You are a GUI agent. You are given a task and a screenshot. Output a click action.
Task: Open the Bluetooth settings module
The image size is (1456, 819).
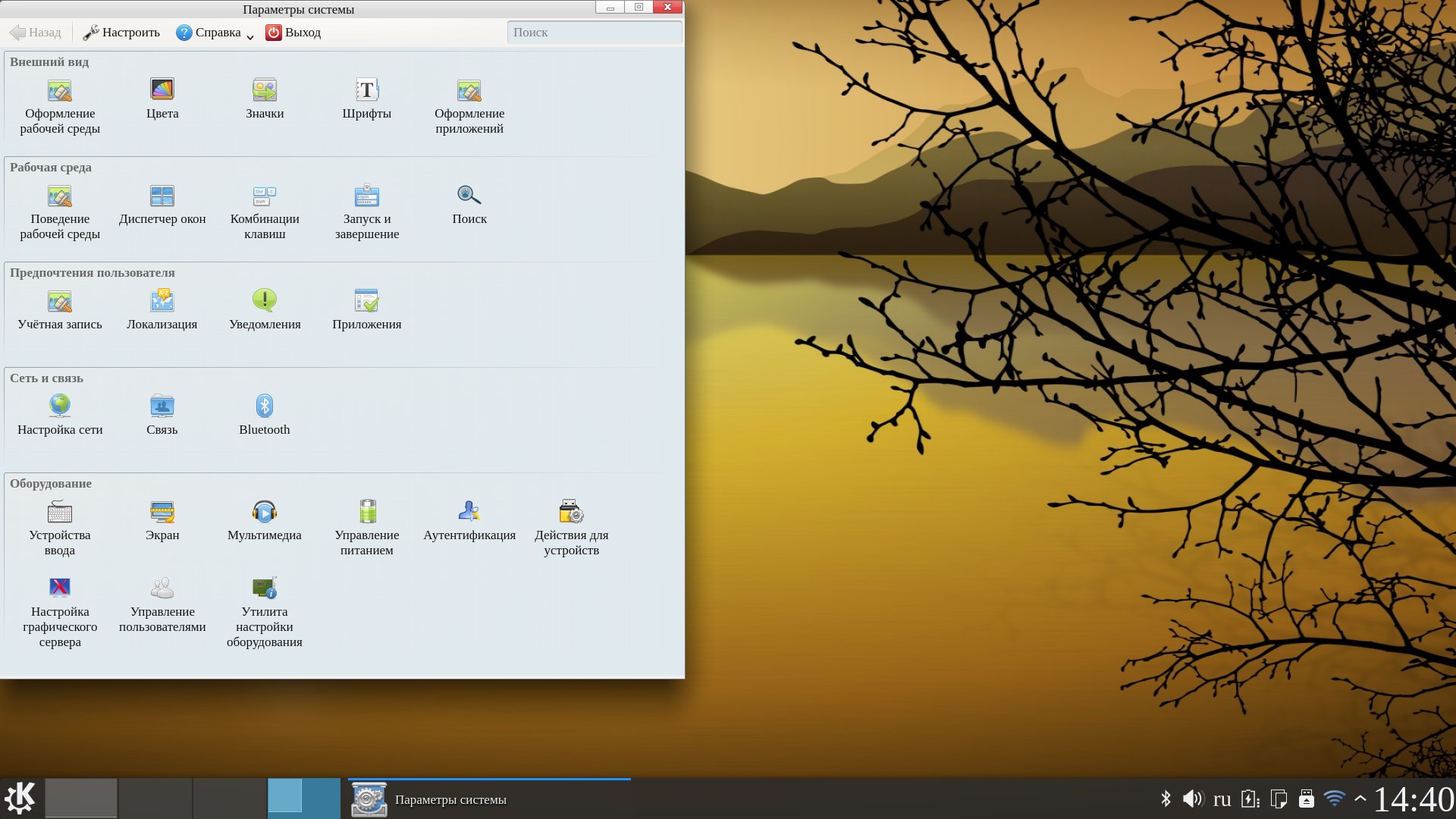(x=265, y=406)
